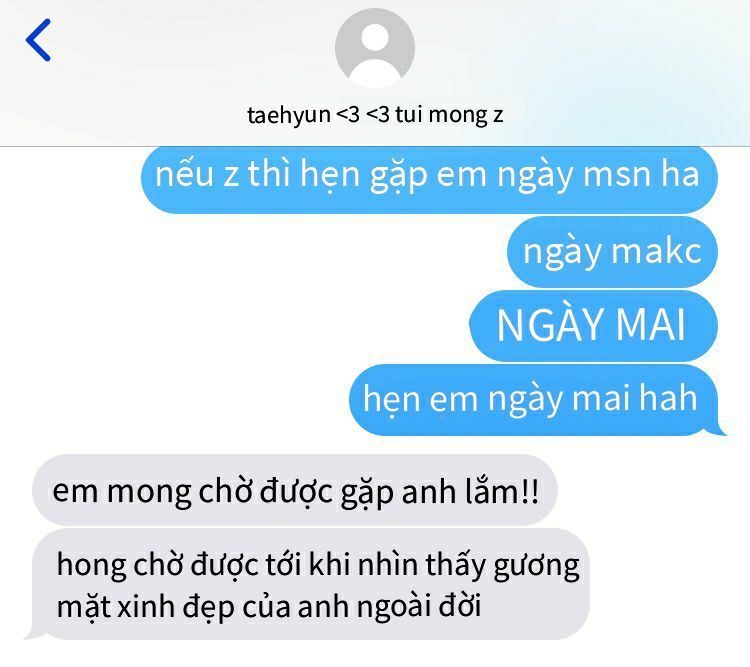Tap the header bar beside the avatar
The width and height of the screenshot is (750, 667).
[x=574, y=72]
